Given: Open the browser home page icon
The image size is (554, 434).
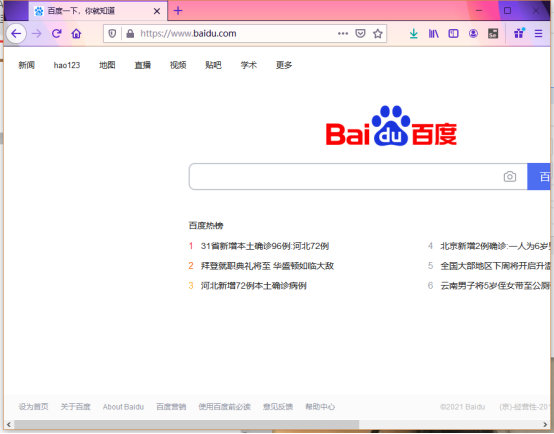Looking at the screenshot, I should point(76,34).
